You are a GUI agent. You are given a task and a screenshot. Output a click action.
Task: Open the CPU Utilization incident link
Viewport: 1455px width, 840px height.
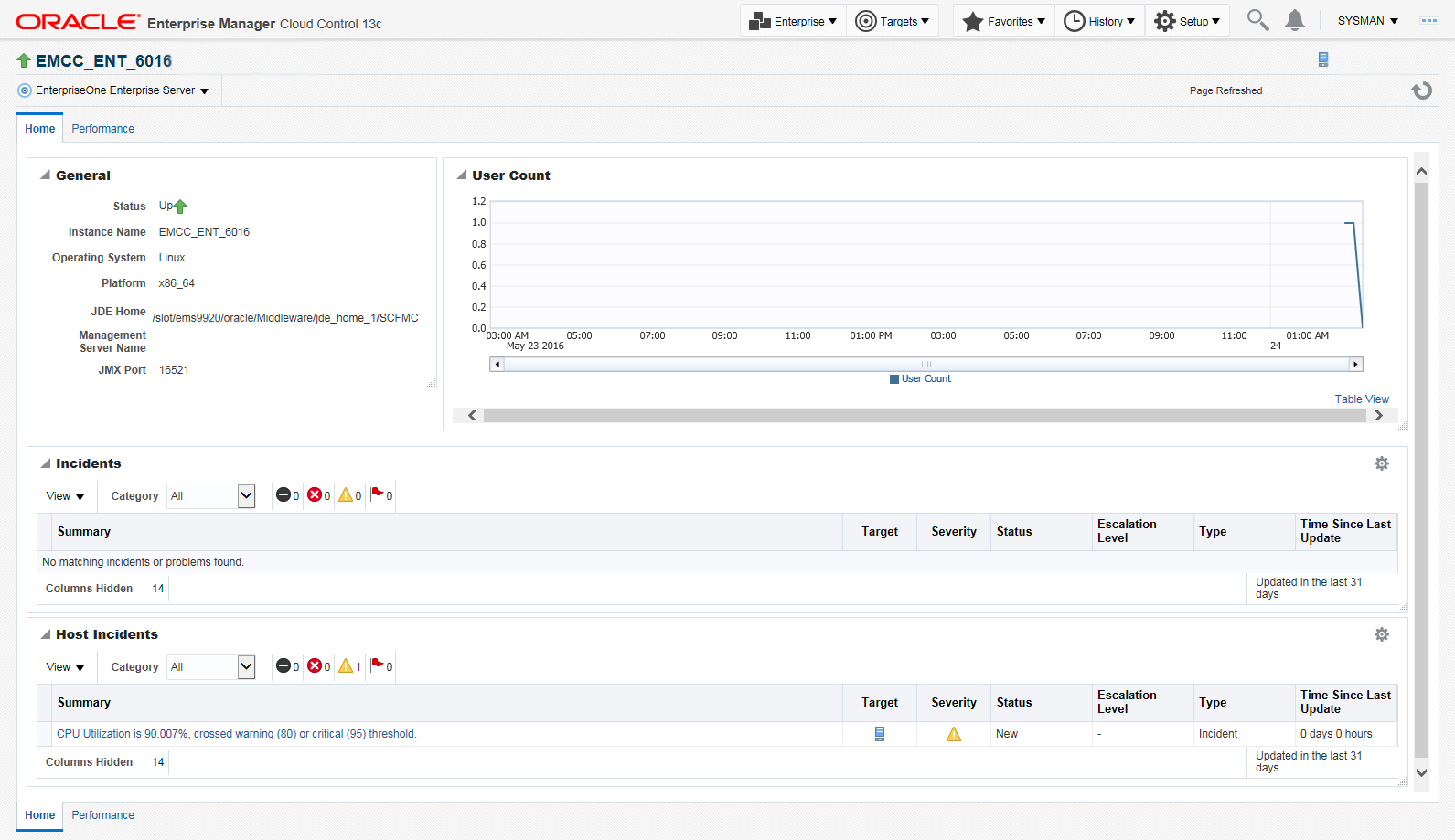click(236, 734)
